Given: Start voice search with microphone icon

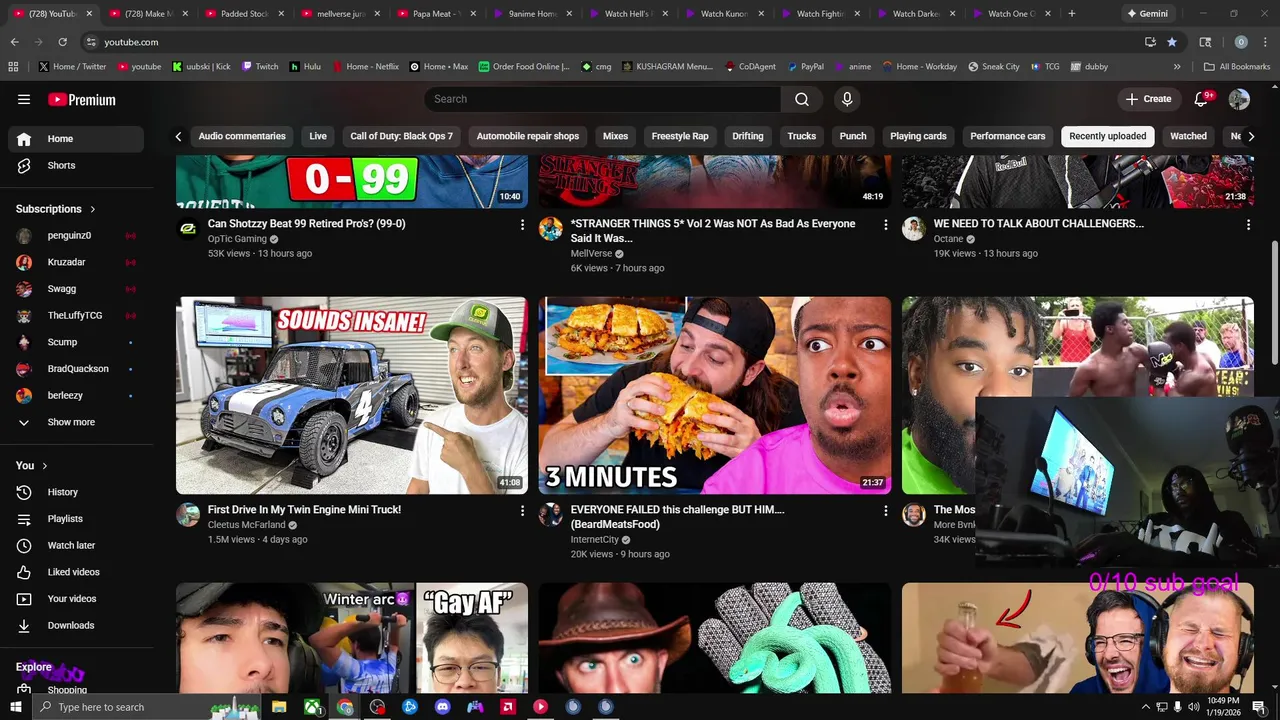Looking at the screenshot, I should click(x=847, y=99).
